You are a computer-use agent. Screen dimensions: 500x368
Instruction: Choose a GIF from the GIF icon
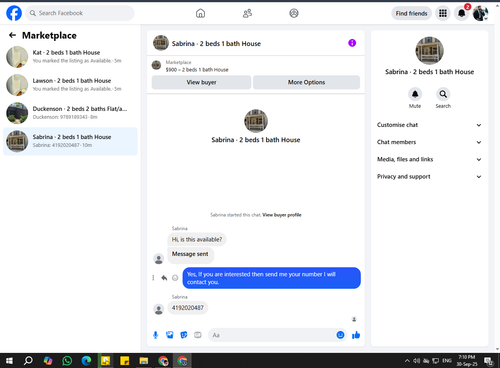pos(198,335)
